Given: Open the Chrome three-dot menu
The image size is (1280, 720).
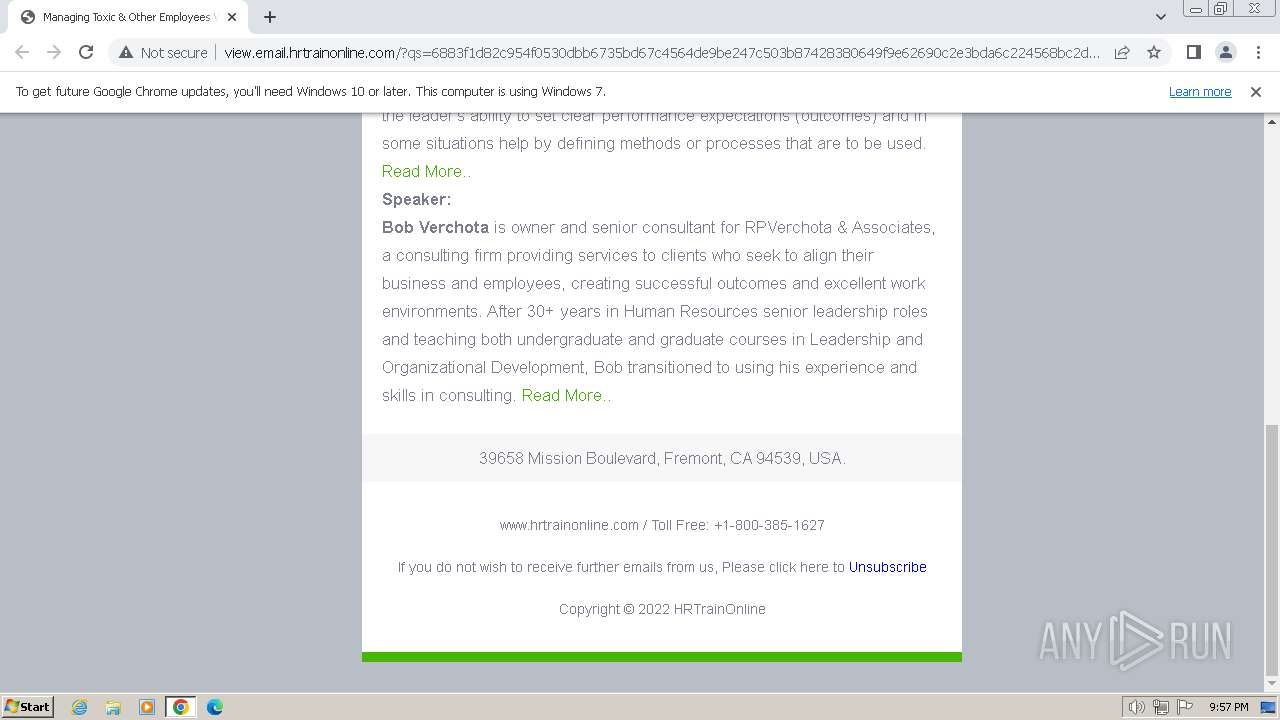Looking at the screenshot, I should click(x=1258, y=53).
